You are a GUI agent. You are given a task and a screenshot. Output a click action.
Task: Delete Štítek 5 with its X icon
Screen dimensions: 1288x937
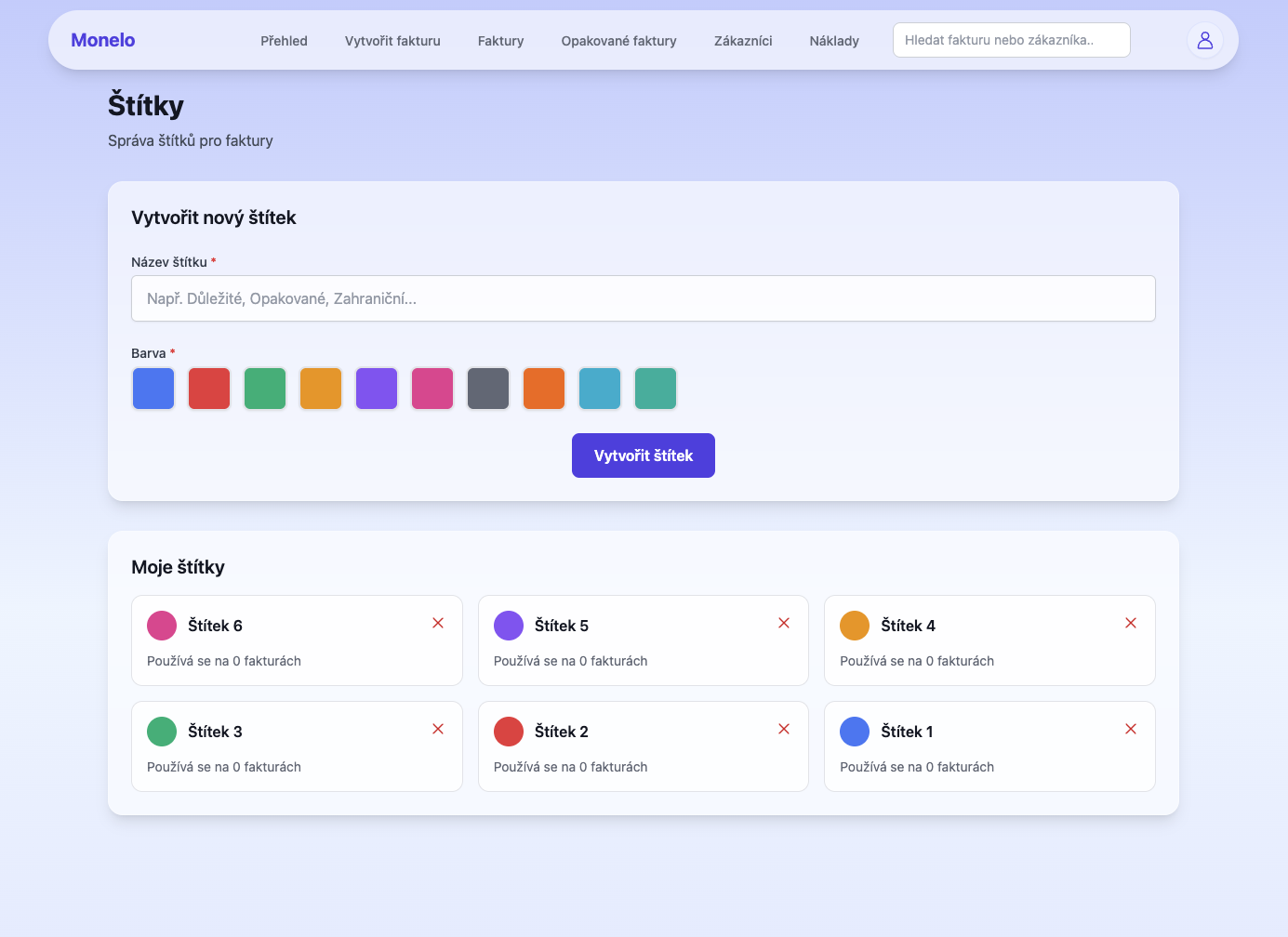pos(784,623)
